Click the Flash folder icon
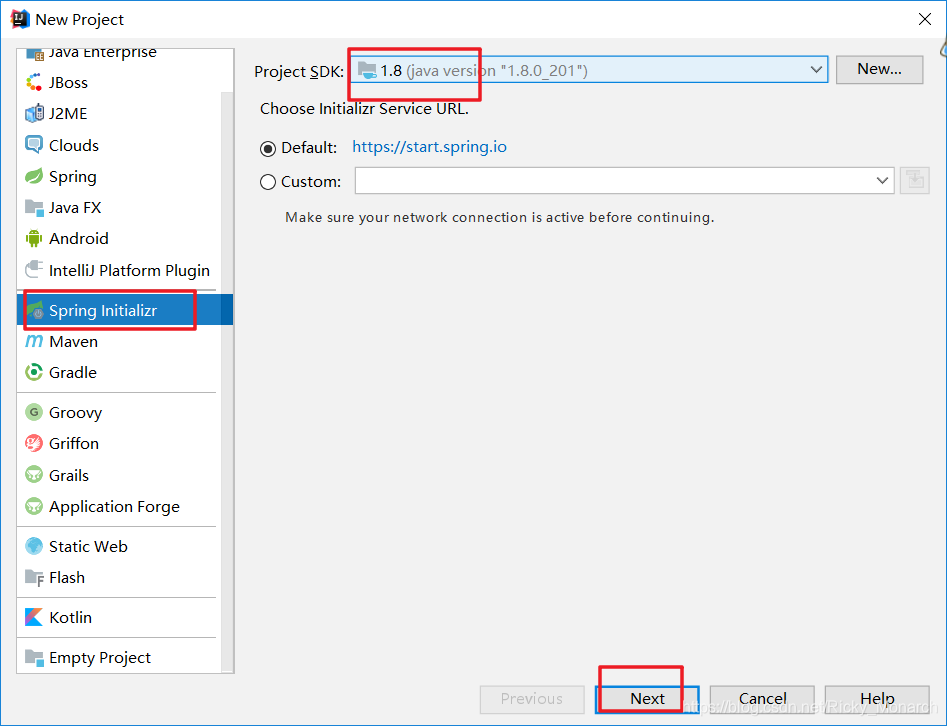947x726 pixels. (34, 577)
